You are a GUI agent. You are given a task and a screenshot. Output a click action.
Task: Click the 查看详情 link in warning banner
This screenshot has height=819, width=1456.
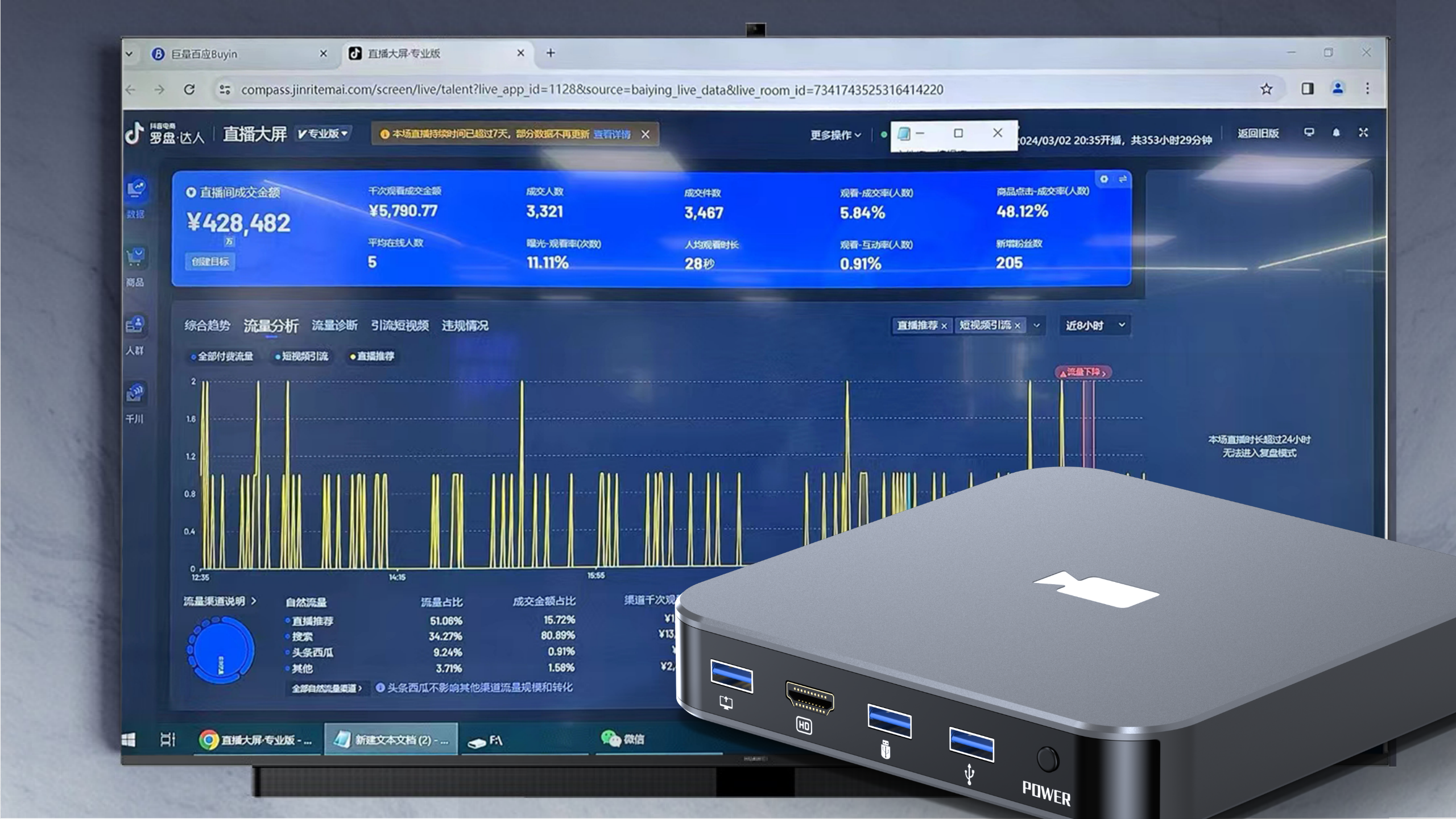tap(612, 134)
